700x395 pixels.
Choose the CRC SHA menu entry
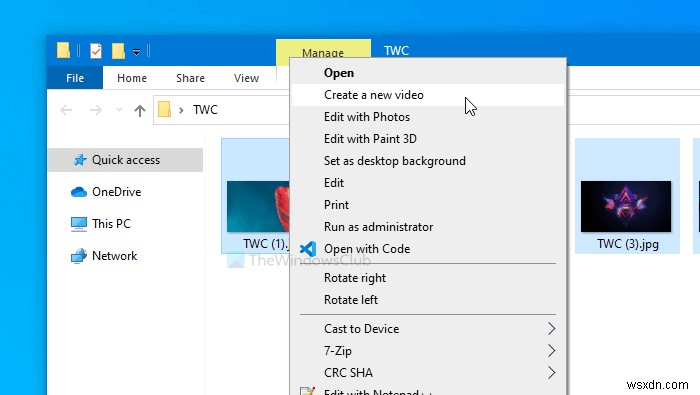[x=428, y=373]
